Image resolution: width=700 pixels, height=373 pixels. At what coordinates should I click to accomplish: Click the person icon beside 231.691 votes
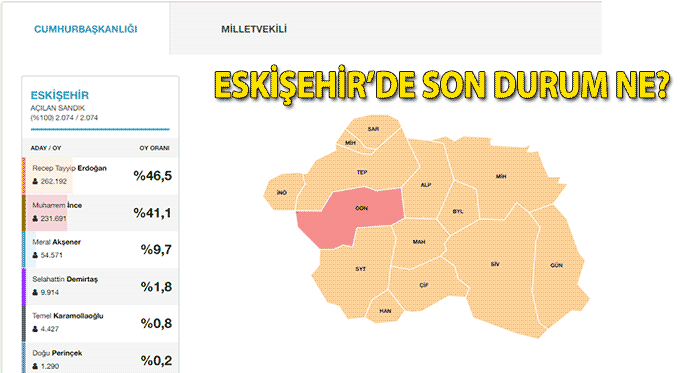(x=35, y=219)
